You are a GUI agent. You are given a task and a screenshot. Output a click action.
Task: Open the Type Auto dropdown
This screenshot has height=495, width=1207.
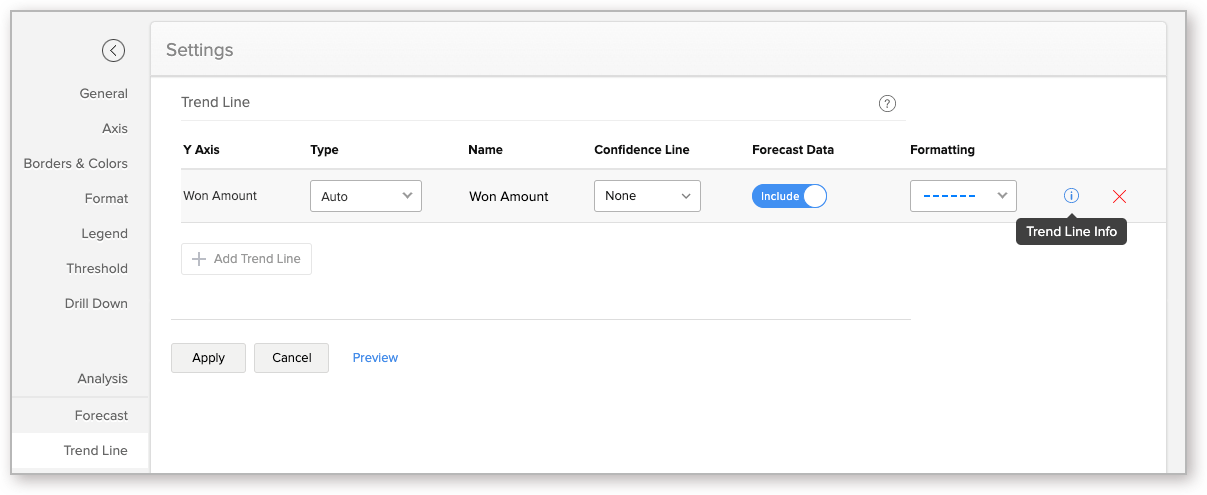pos(366,196)
